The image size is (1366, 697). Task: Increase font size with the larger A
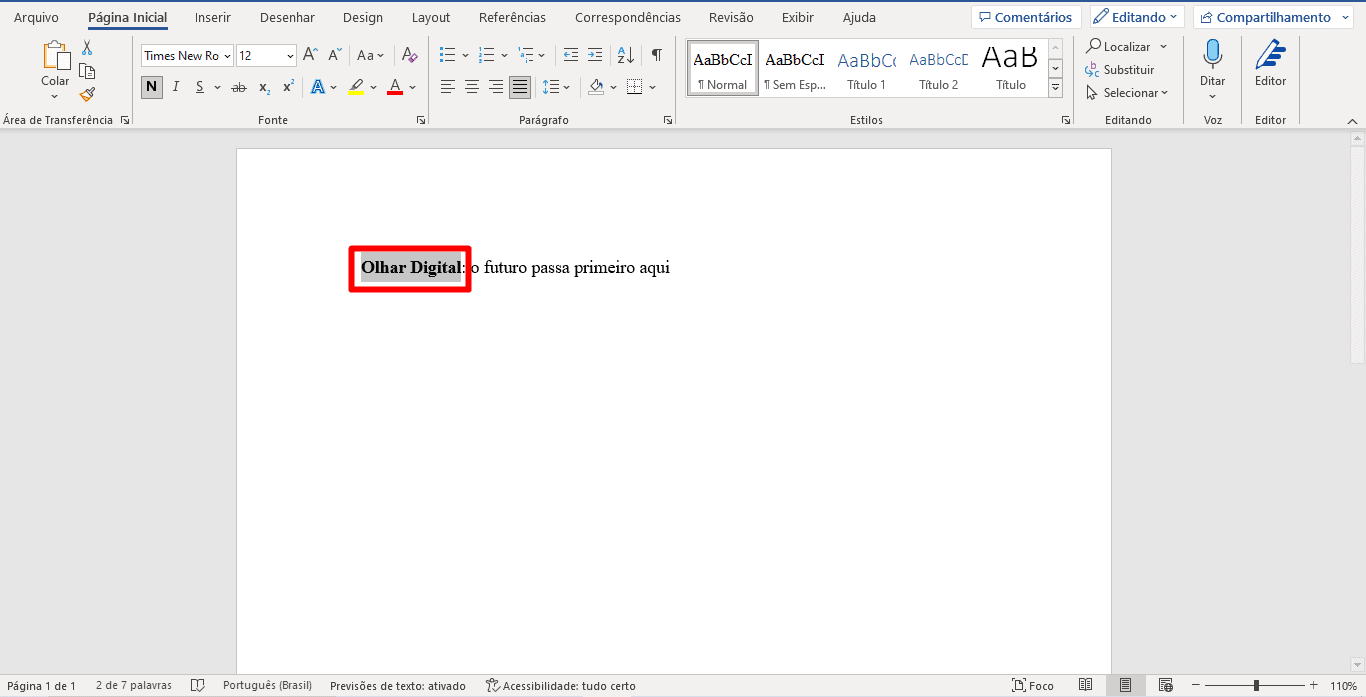click(310, 55)
